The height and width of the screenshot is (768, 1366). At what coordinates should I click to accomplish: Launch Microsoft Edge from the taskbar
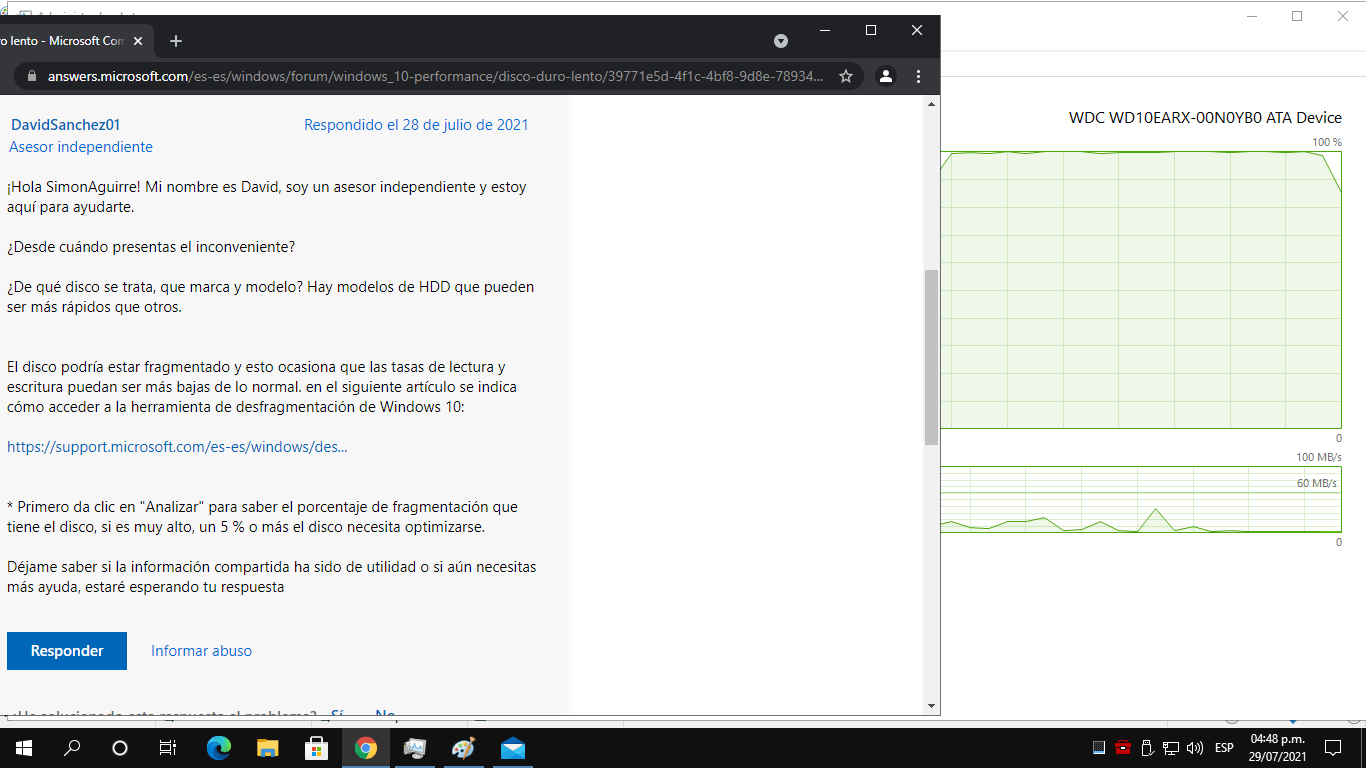coord(218,748)
